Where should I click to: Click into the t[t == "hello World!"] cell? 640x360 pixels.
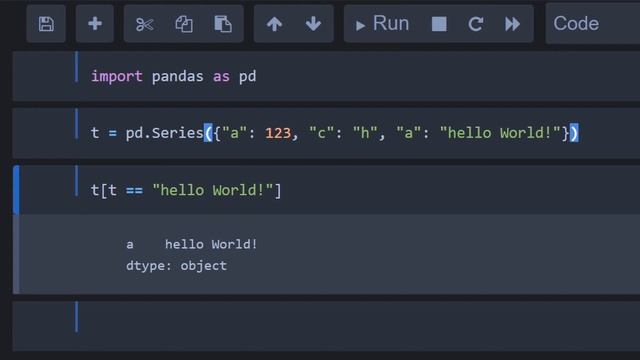(x=327, y=190)
